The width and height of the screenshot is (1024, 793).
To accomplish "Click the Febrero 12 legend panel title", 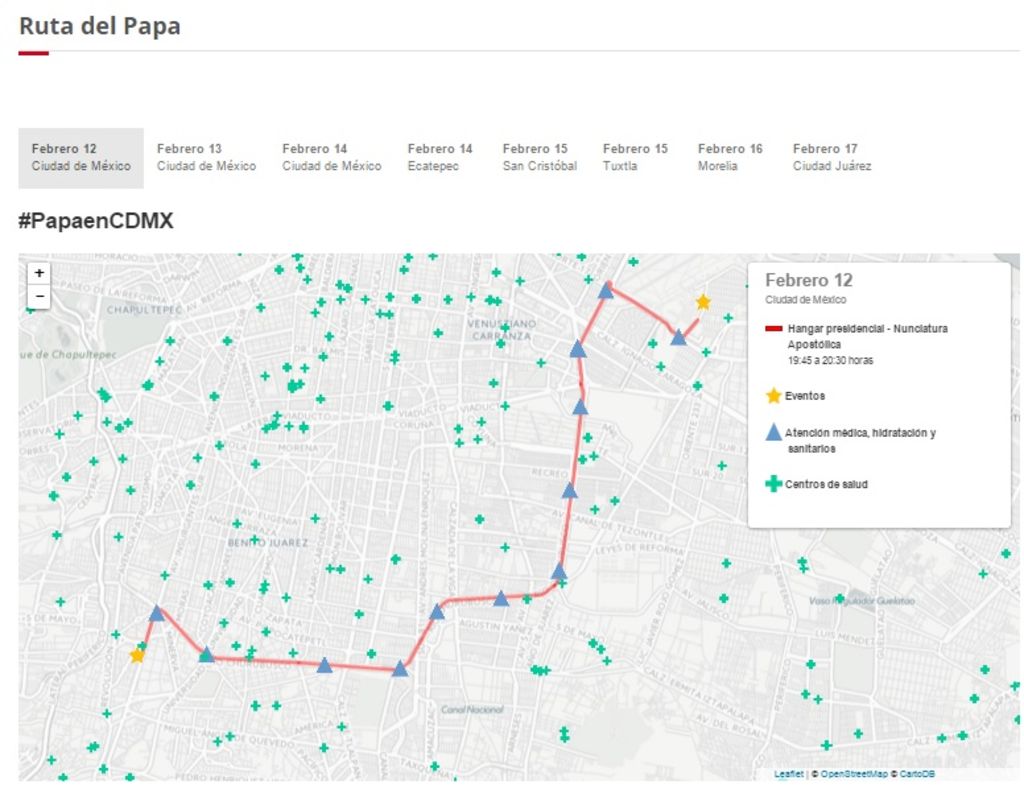I will (x=808, y=281).
